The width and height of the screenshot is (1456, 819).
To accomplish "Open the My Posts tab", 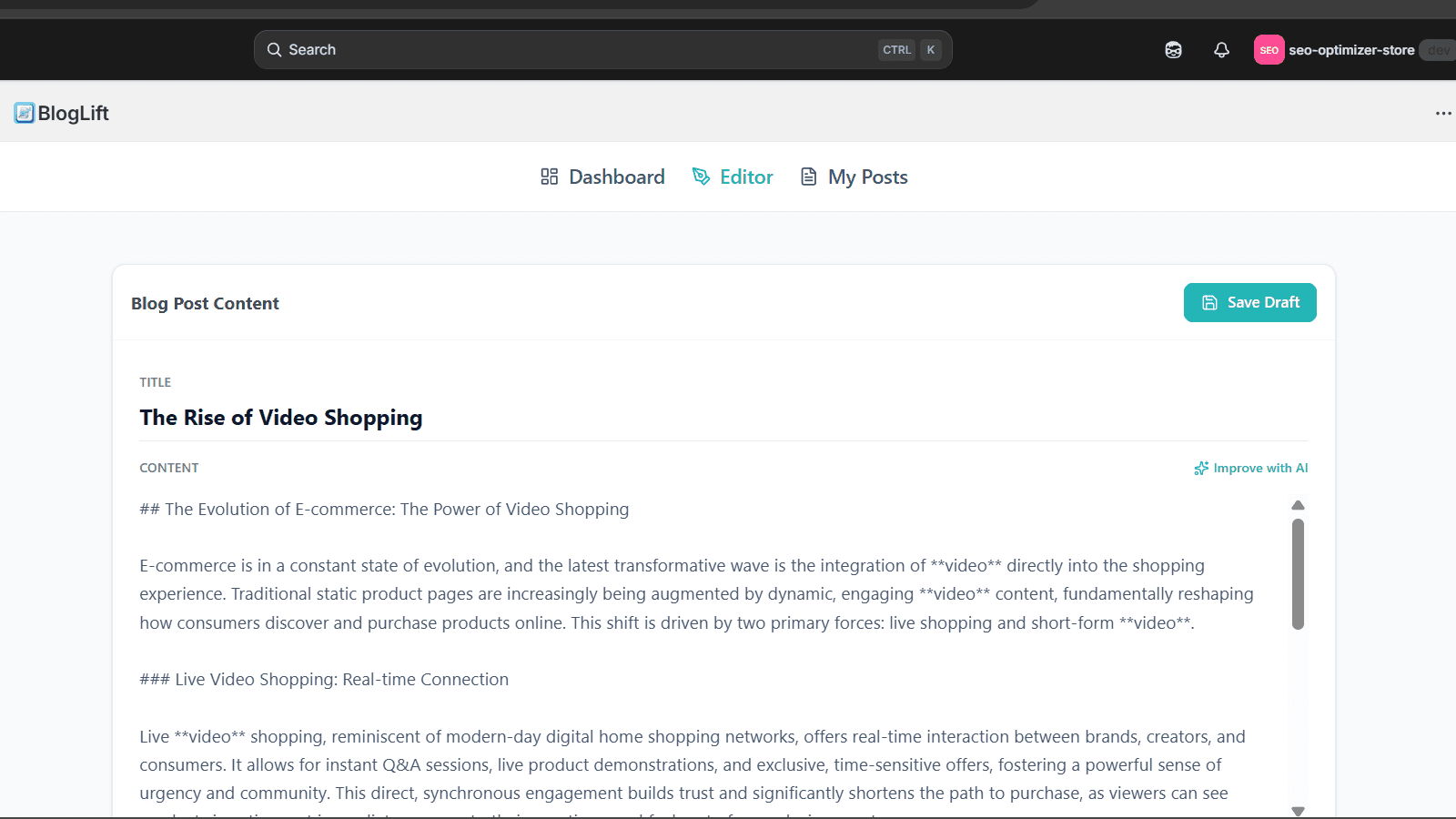I will click(854, 177).
